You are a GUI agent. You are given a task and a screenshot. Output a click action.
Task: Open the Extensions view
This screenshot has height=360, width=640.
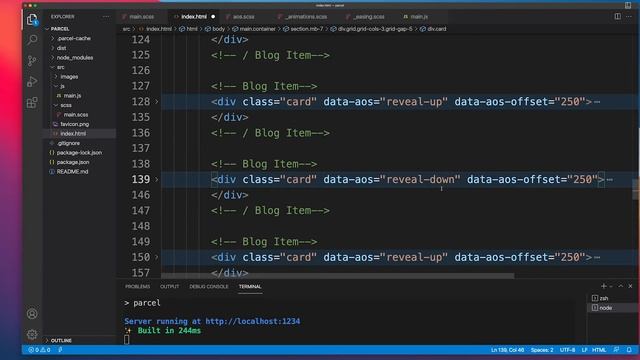[x=32, y=102]
